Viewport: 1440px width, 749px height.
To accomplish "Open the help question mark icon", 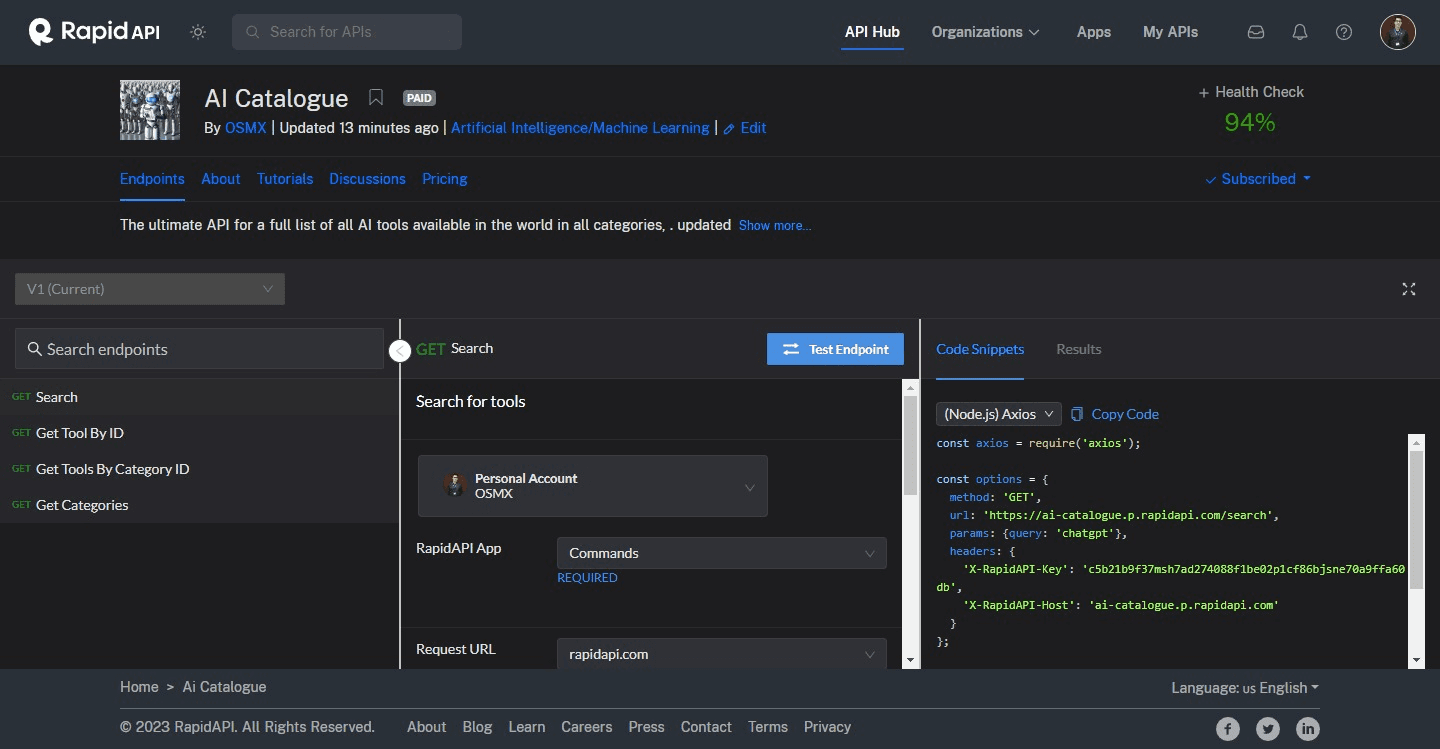I will [x=1344, y=32].
